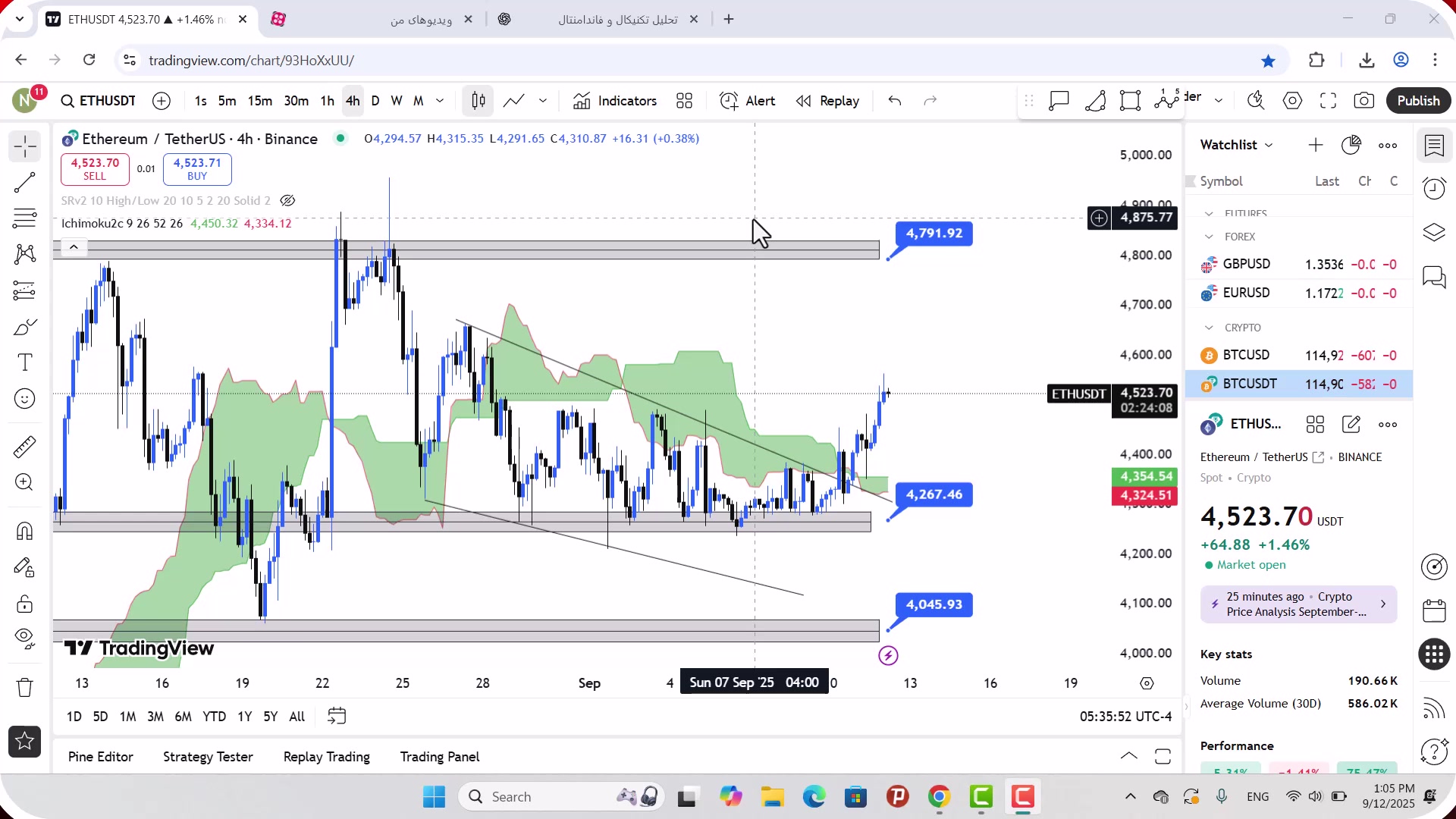Activate the zoom in tool
The height and width of the screenshot is (819, 1456).
pos(25,482)
